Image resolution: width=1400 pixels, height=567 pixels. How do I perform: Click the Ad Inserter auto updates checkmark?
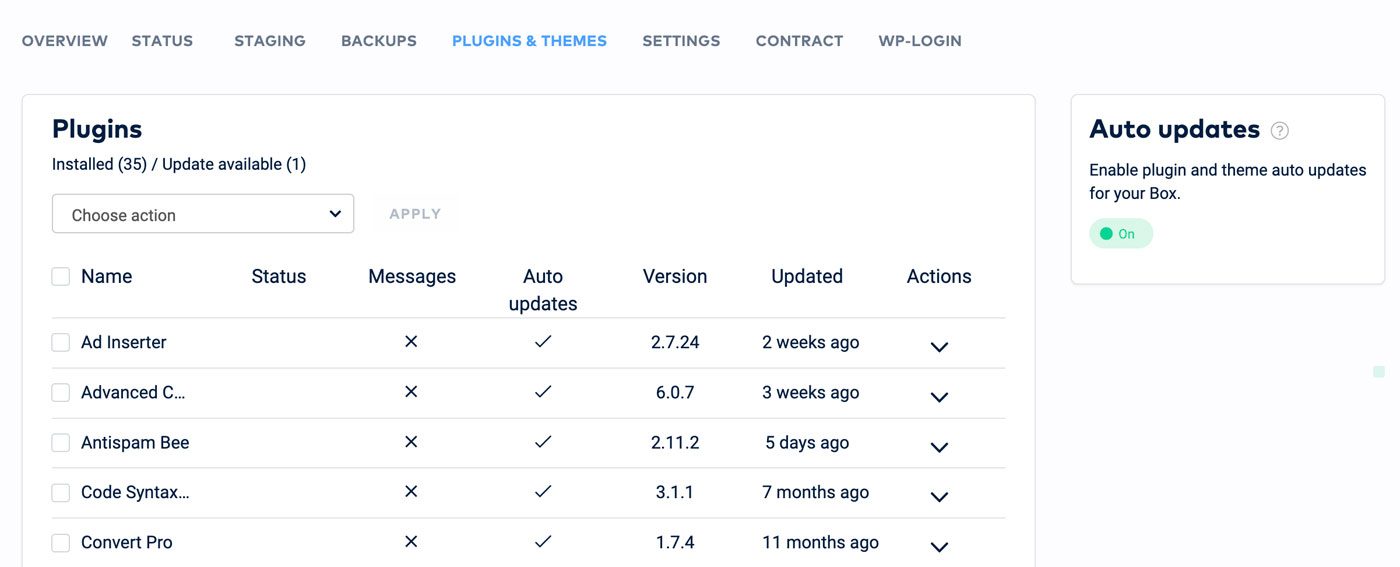(x=543, y=342)
